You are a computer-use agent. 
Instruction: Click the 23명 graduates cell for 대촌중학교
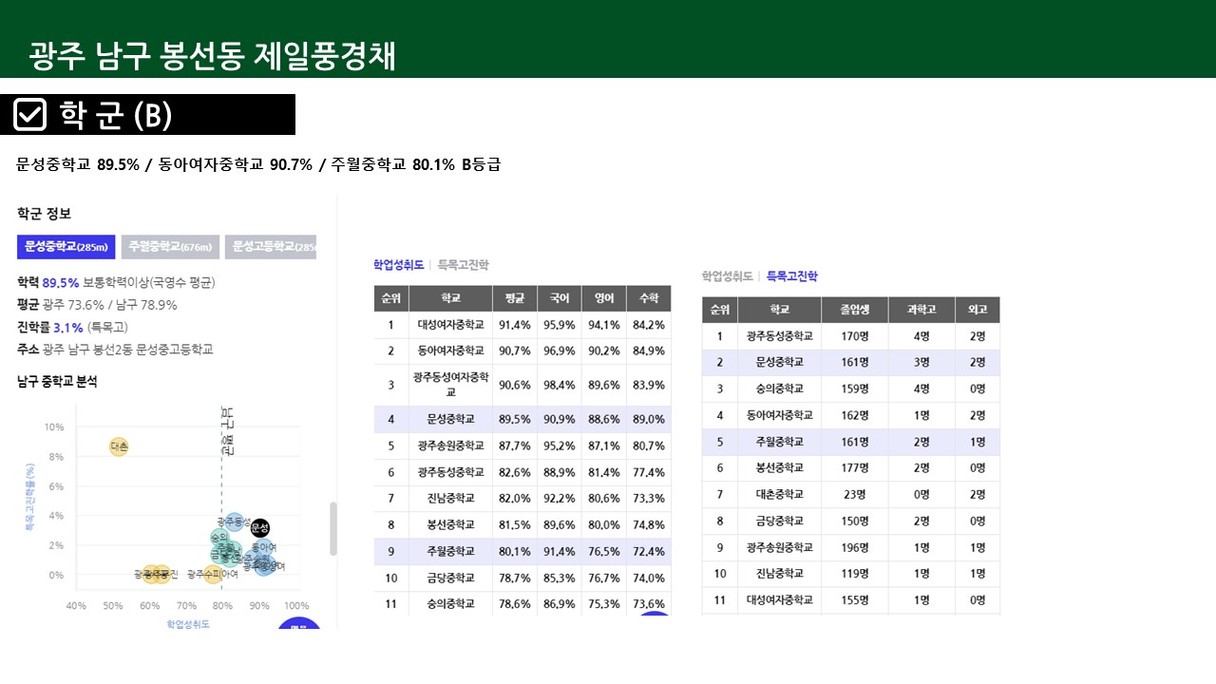pyautogui.click(x=855, y=495)
